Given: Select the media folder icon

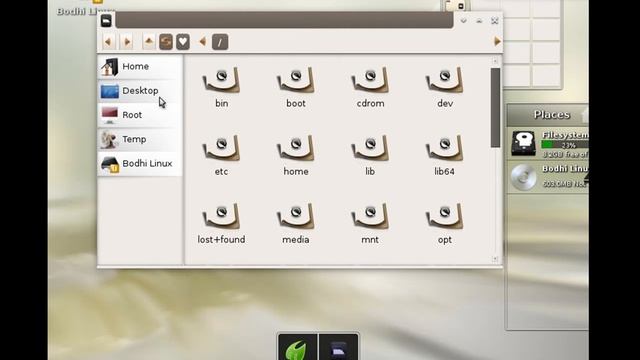Looking at the screenshot, I should pos(296,217).
